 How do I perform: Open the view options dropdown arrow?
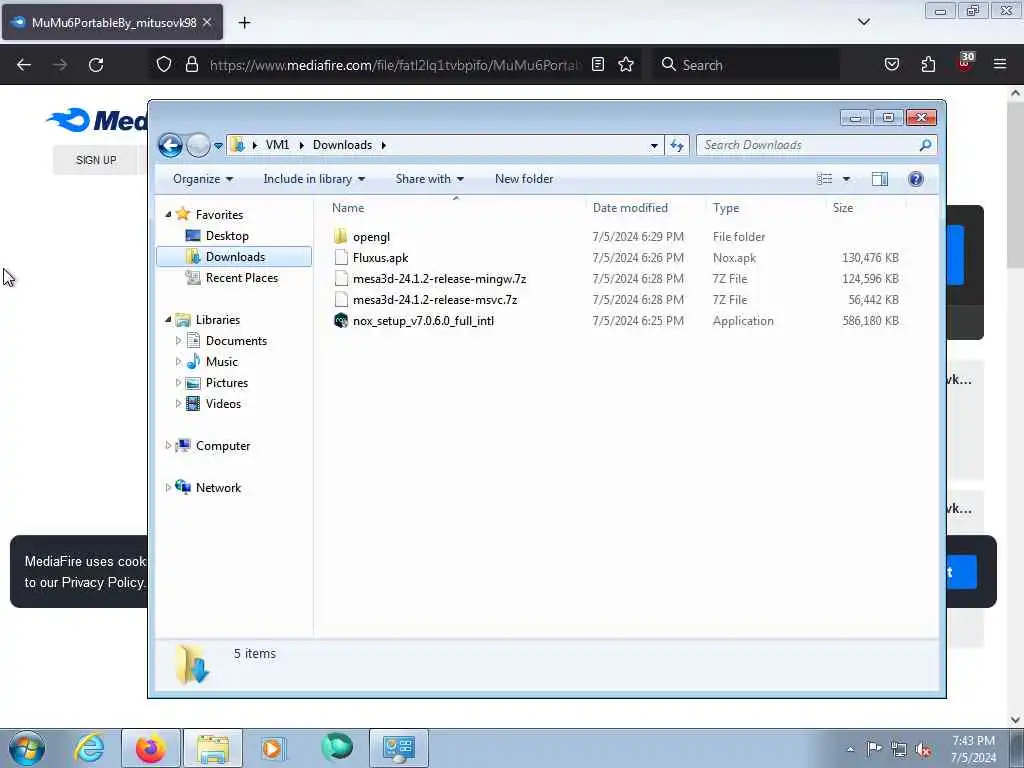[x=846, y=179]
